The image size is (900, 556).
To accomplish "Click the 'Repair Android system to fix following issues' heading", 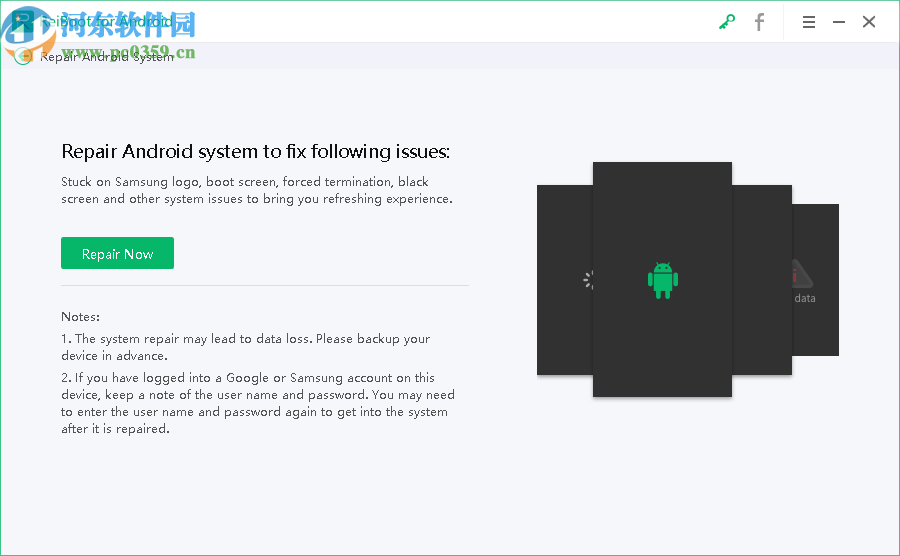I will [255, 151].
